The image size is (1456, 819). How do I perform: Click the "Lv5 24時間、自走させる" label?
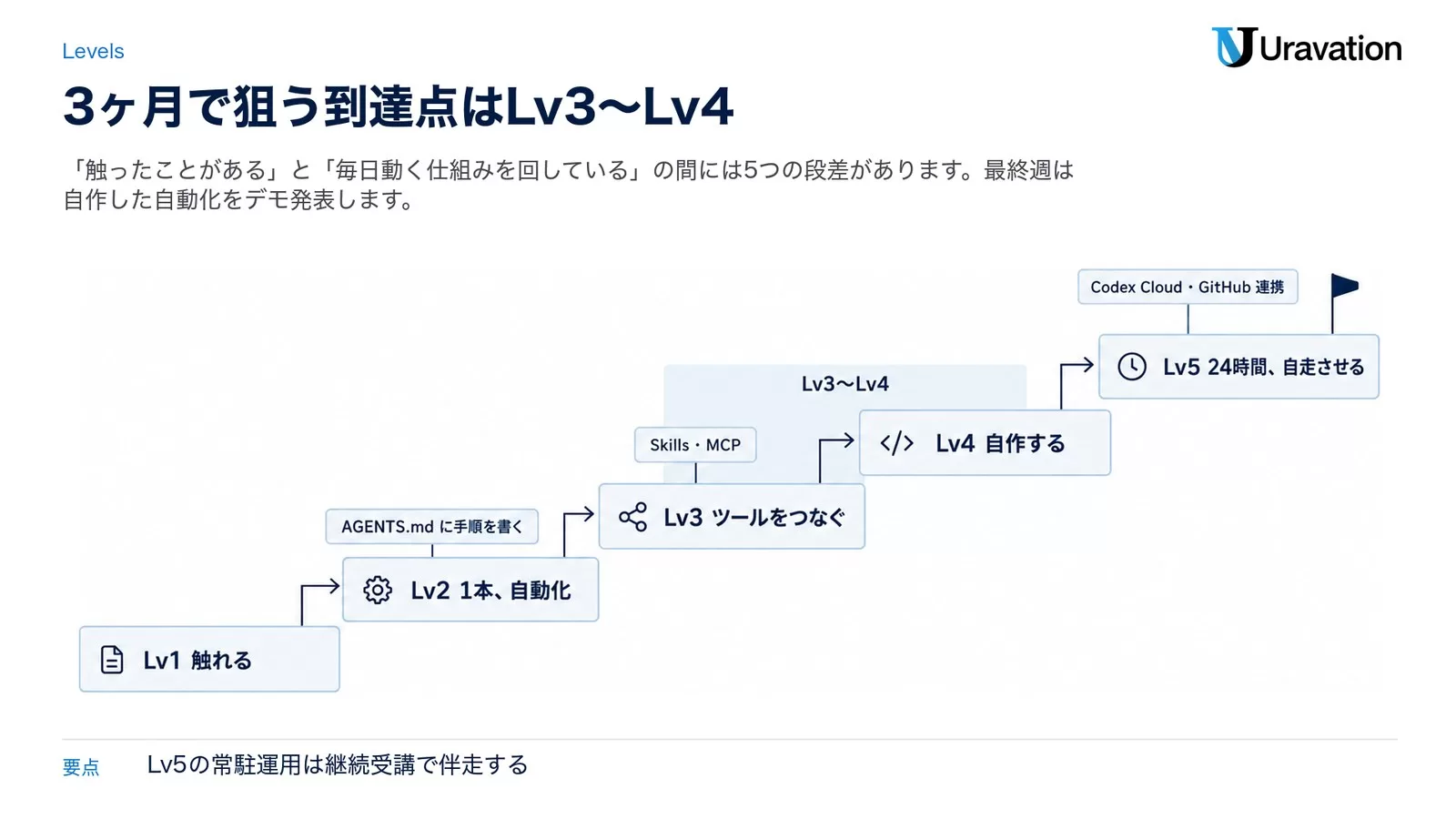1264,367
